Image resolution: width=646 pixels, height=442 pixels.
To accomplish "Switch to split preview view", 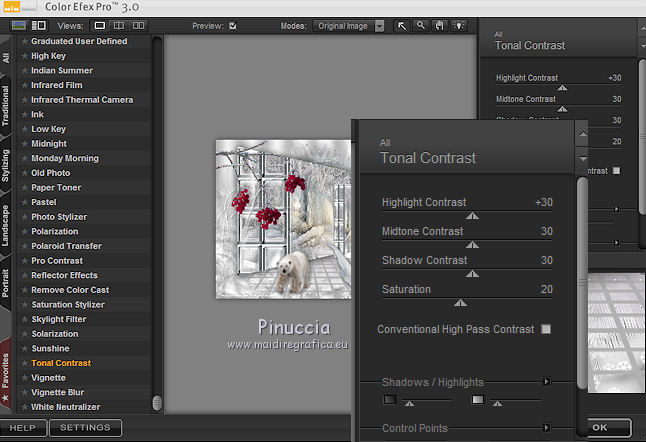I will [120, 25].
